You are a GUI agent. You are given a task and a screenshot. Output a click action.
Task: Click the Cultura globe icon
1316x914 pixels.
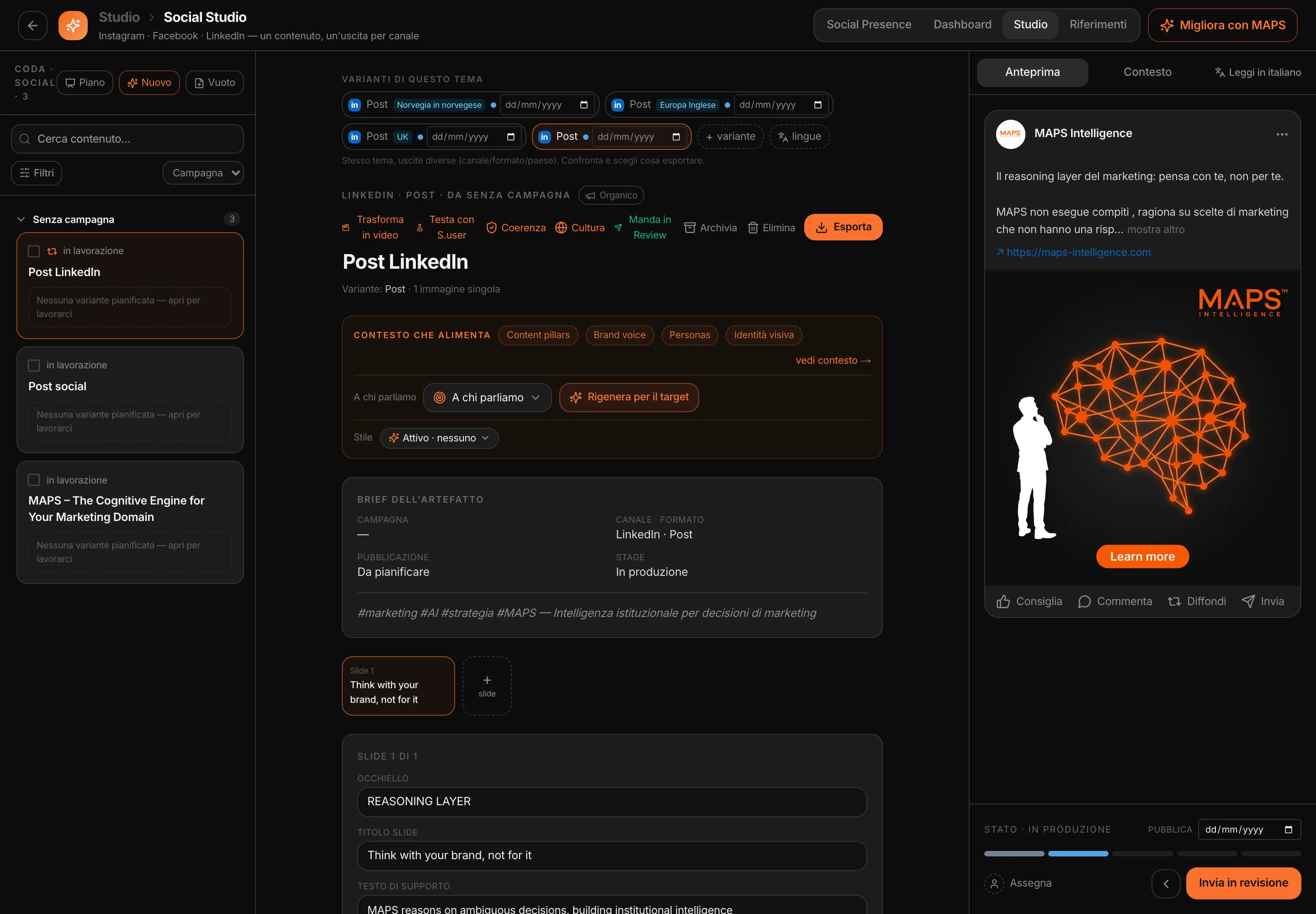pyautogui.click(x=561, y=227)
